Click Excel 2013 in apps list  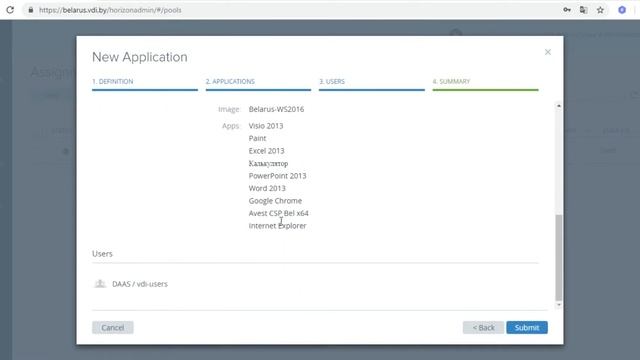click(x=266, y=151)
